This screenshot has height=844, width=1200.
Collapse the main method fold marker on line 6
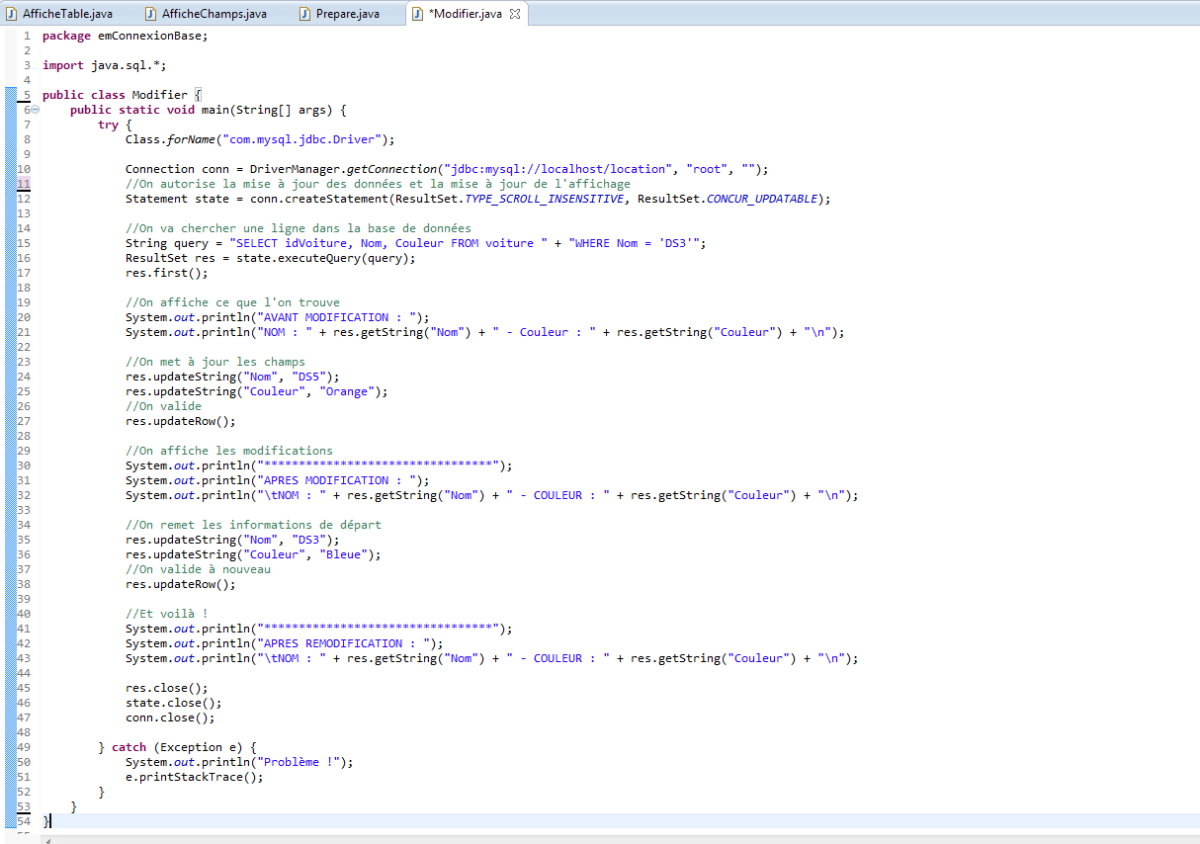coord(35,110)
